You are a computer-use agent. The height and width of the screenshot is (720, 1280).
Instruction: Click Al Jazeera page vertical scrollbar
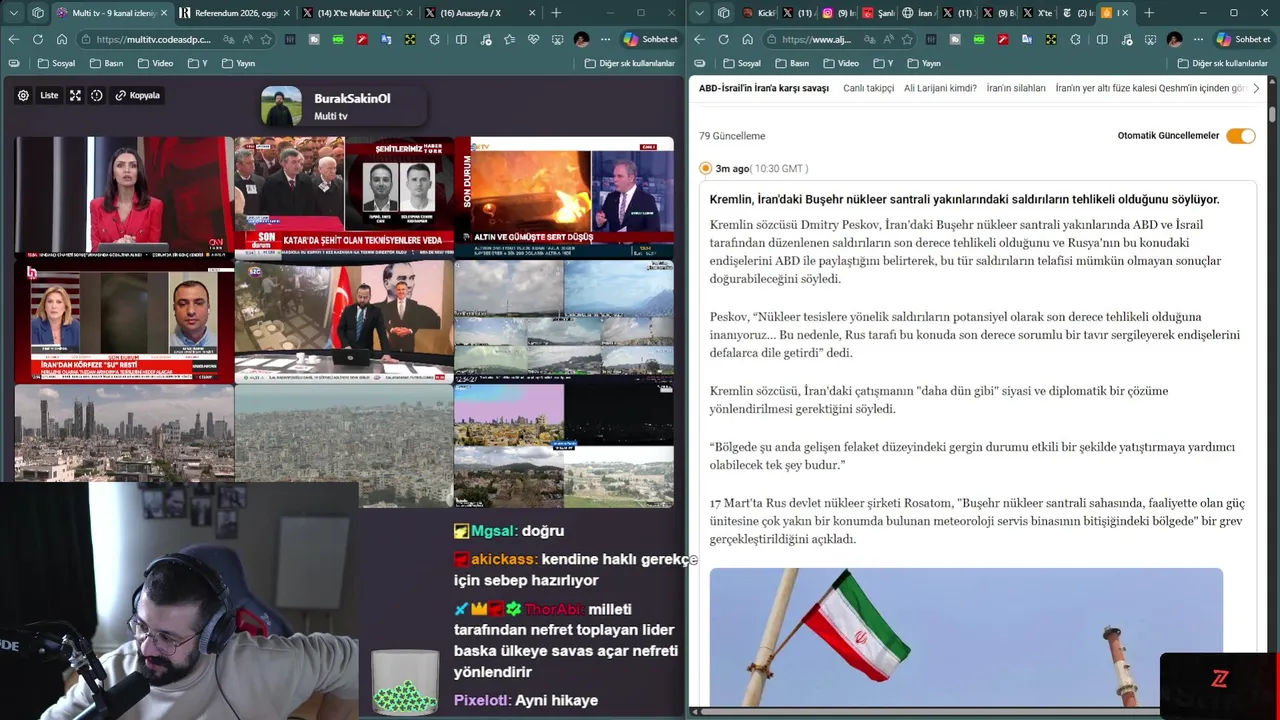tap(1272, 113)
